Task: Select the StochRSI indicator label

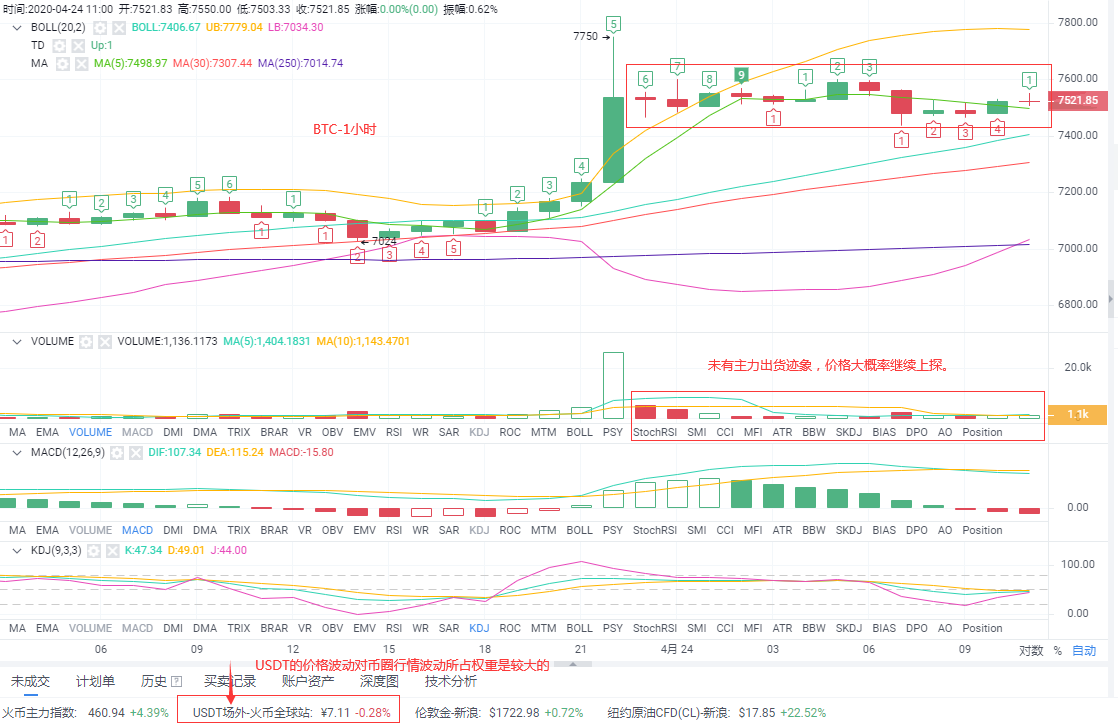Action: click(x=654, y=432)
